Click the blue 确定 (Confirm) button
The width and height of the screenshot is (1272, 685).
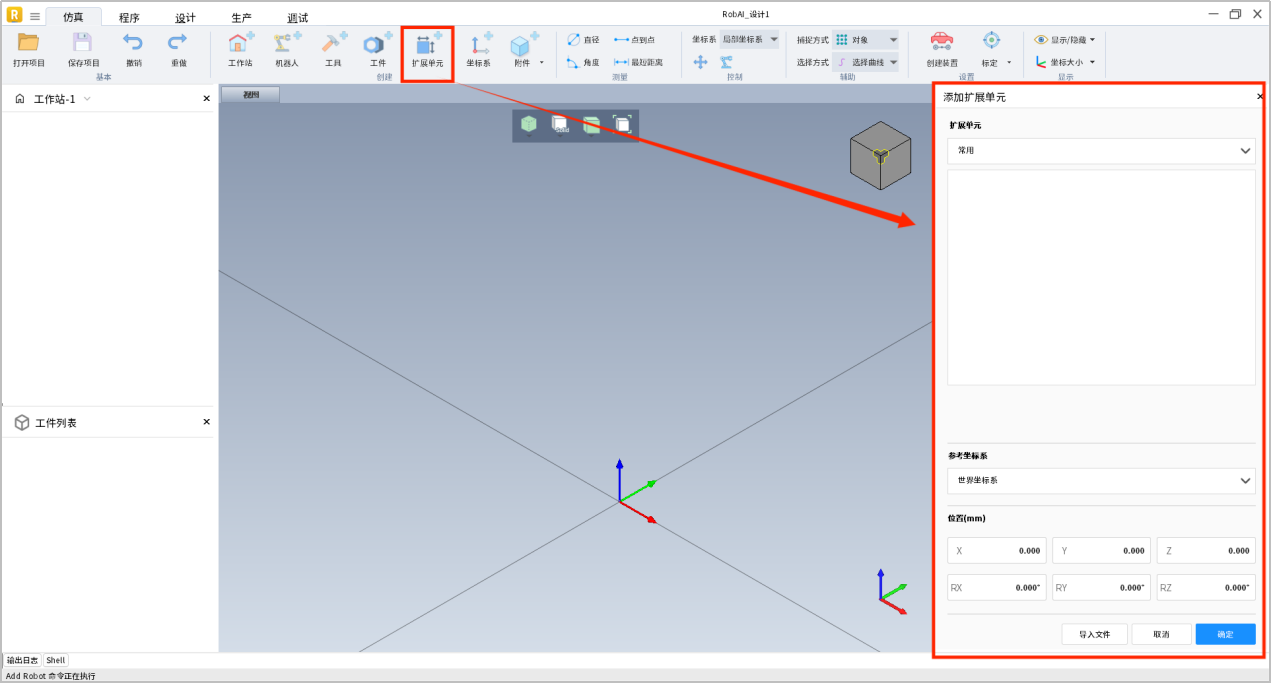point(1225,634)
